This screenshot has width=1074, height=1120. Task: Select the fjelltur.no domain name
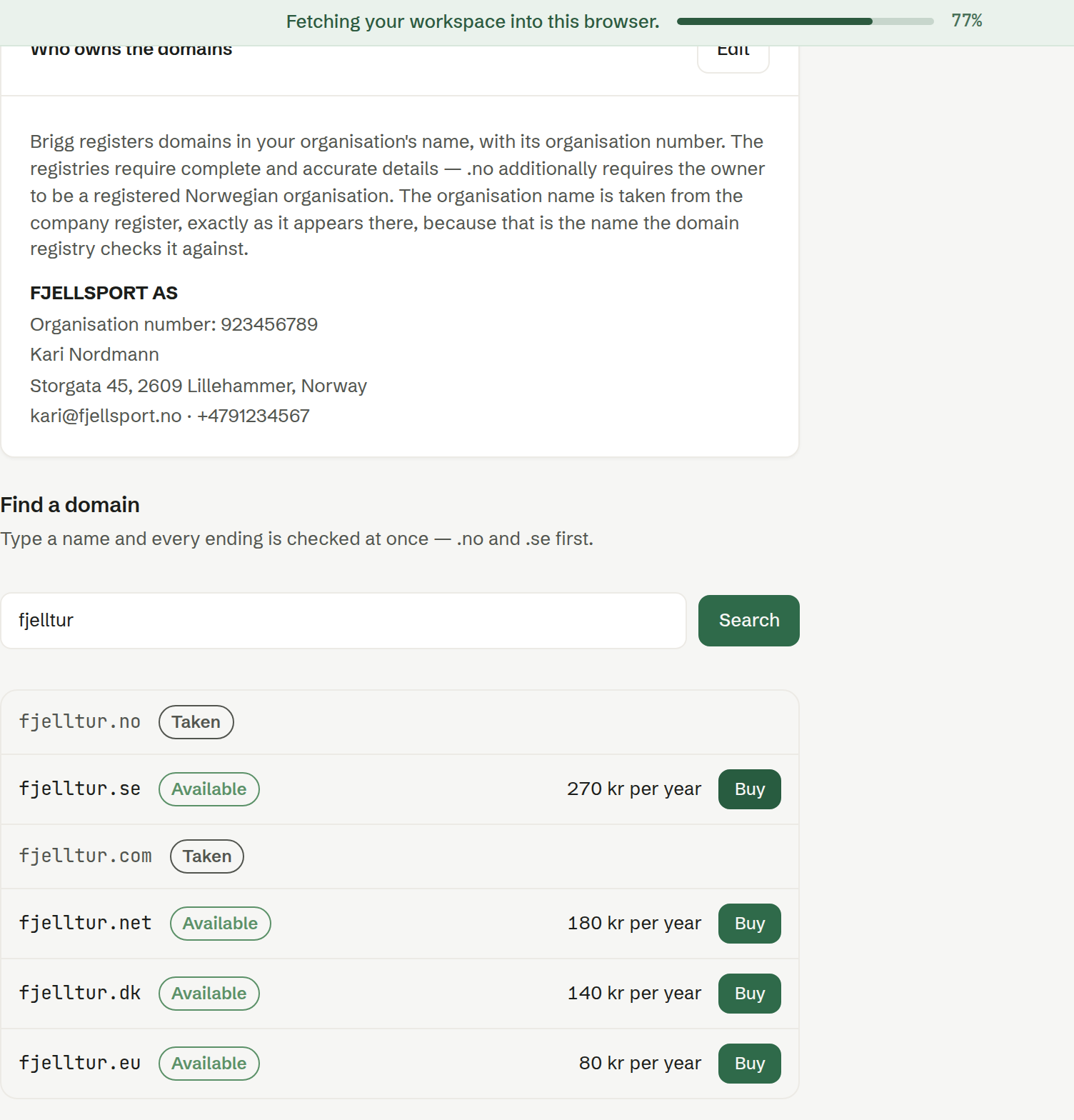80,721
